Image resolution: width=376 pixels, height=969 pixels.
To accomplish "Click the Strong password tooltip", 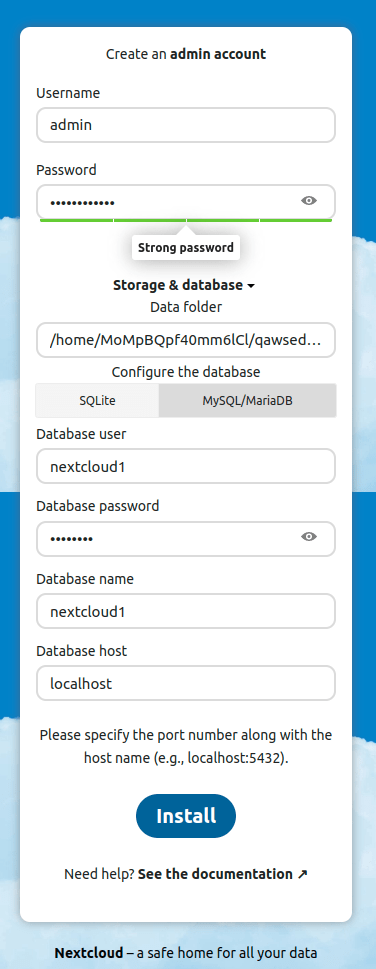I will pos(186,248).
